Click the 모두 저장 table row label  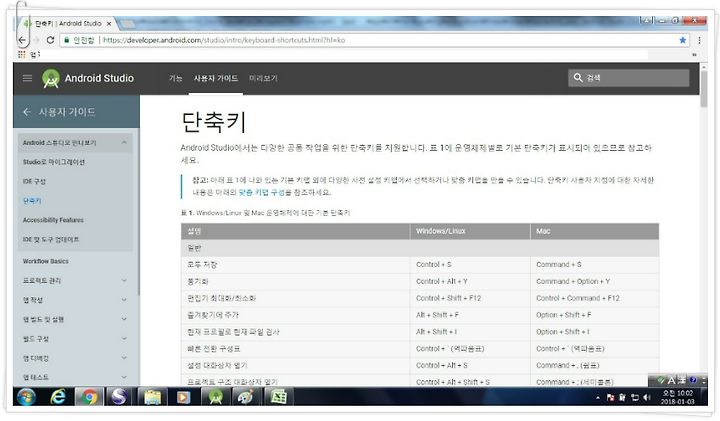(x=202, y=264)
